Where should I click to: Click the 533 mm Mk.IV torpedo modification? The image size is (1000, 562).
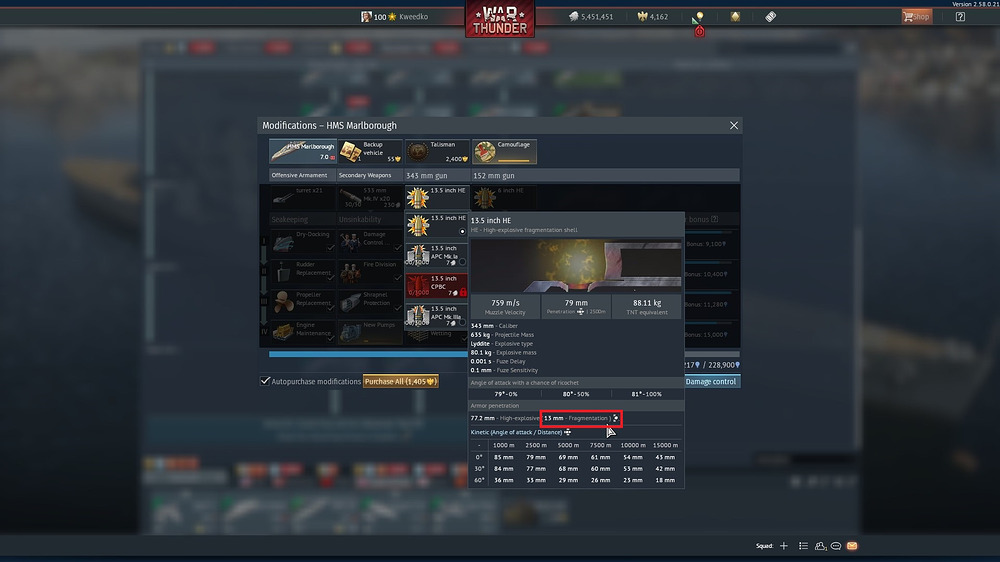pos(370,198)
